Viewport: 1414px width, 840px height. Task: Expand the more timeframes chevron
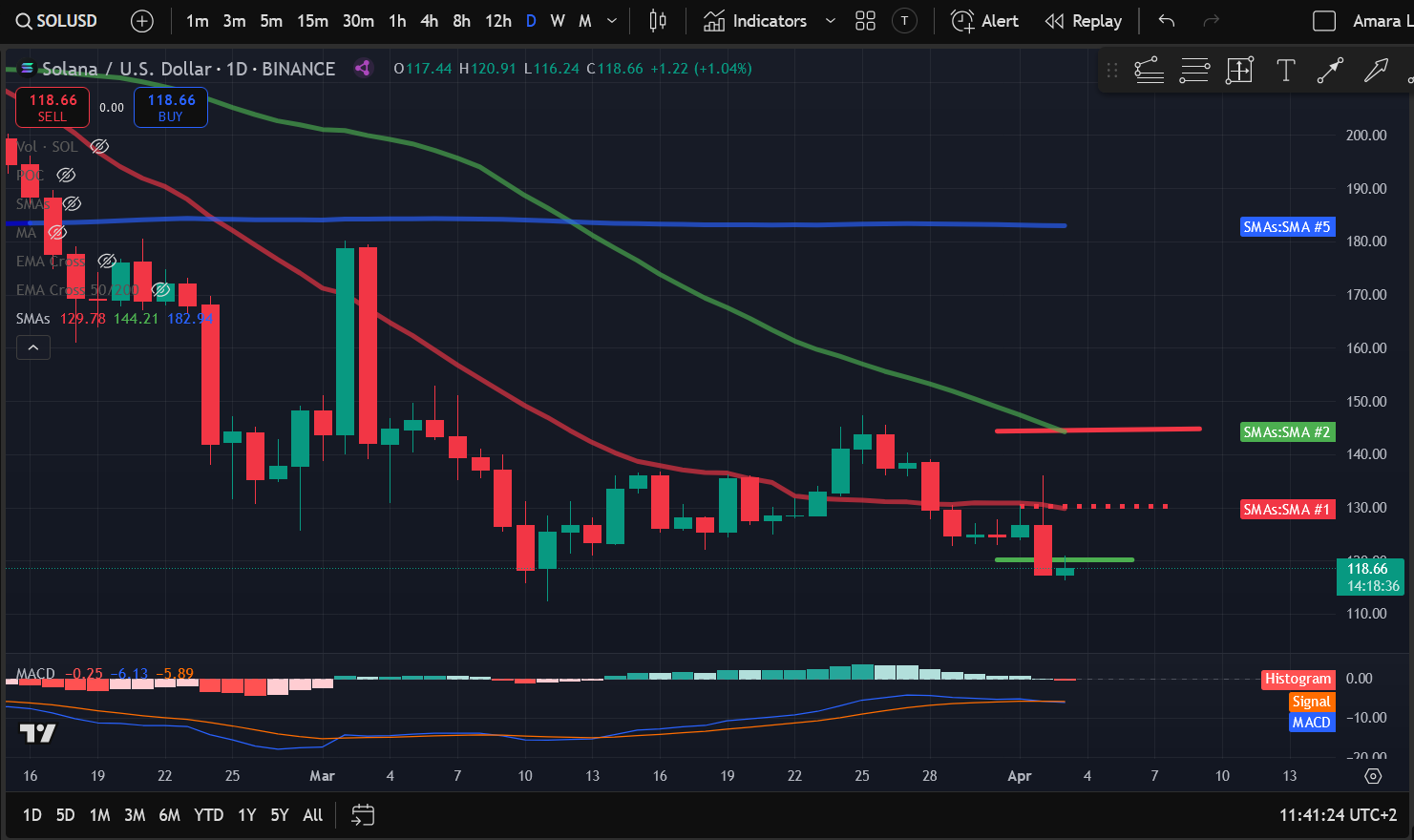click(x=612, y=21)
